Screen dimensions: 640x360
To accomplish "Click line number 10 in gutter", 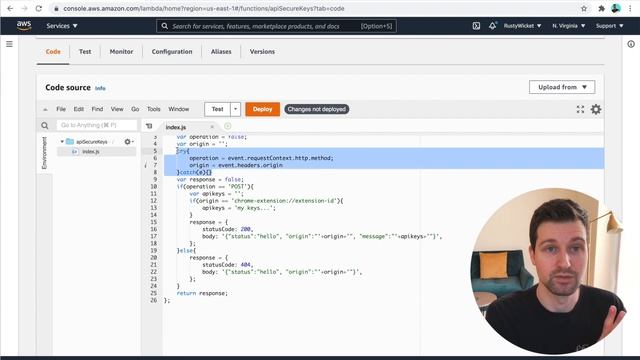I will (153, 187).
